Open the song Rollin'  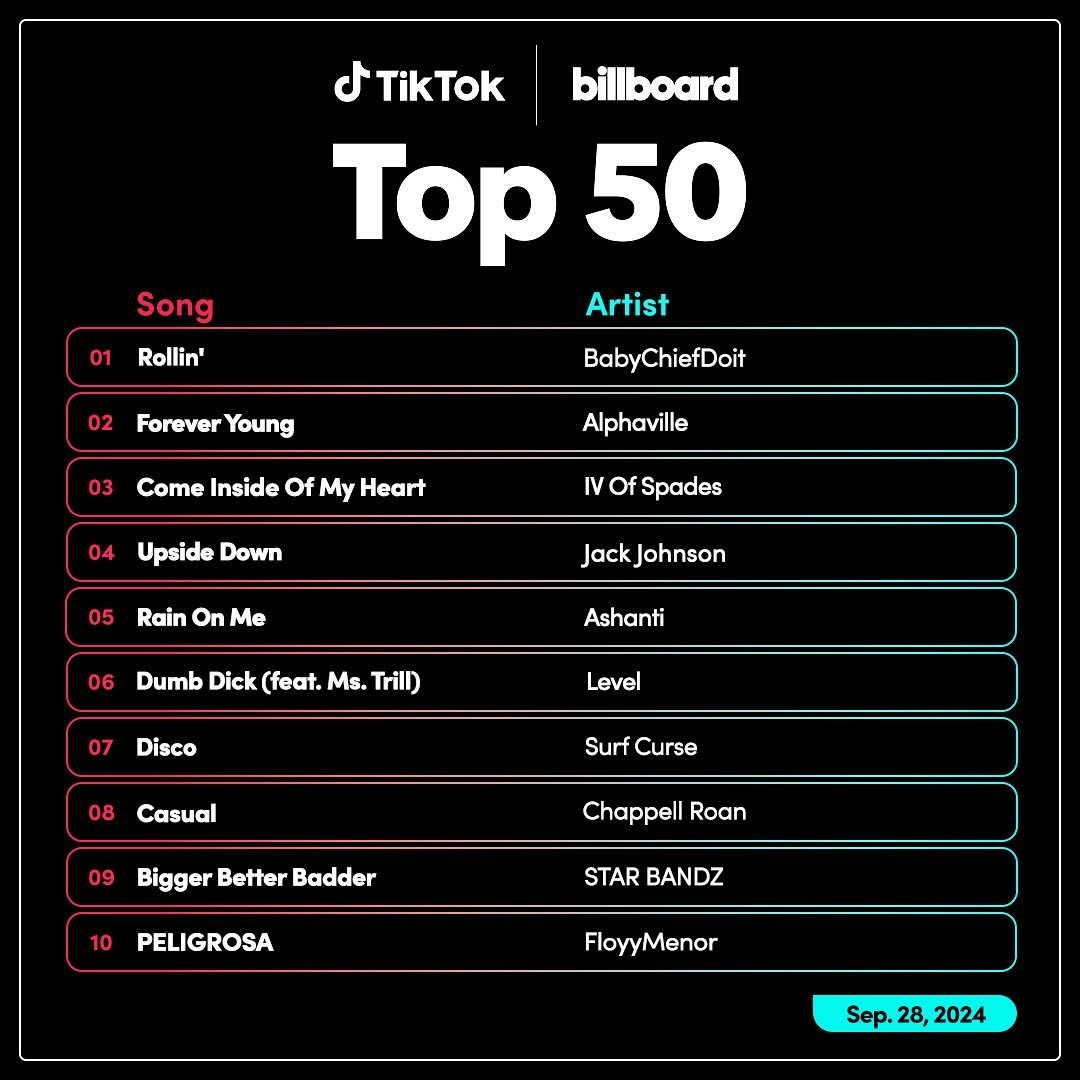coord(171,357)
